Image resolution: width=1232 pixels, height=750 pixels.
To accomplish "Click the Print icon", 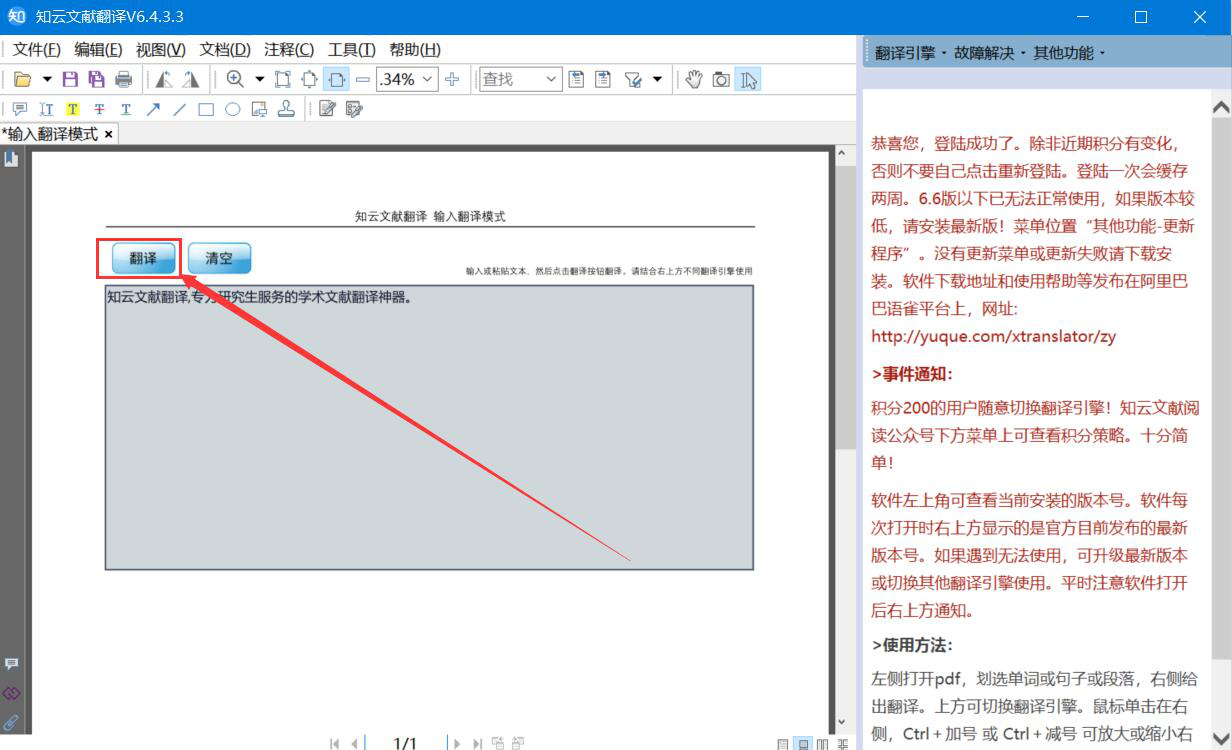I will [x=123, y=79].
